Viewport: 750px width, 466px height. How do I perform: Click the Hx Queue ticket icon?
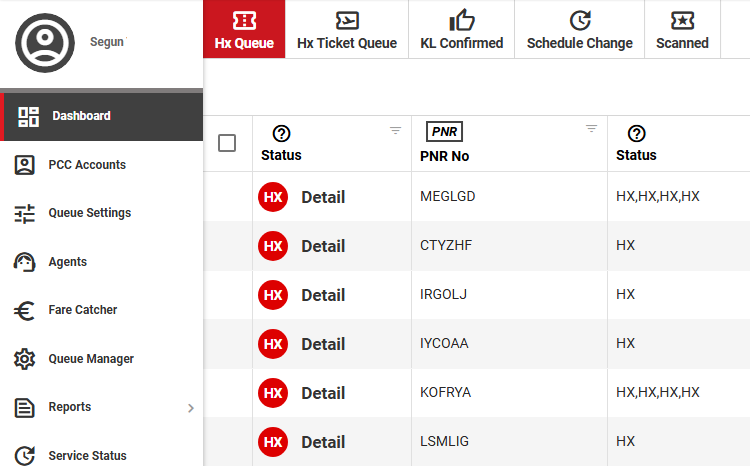click(x=244, y=21)
